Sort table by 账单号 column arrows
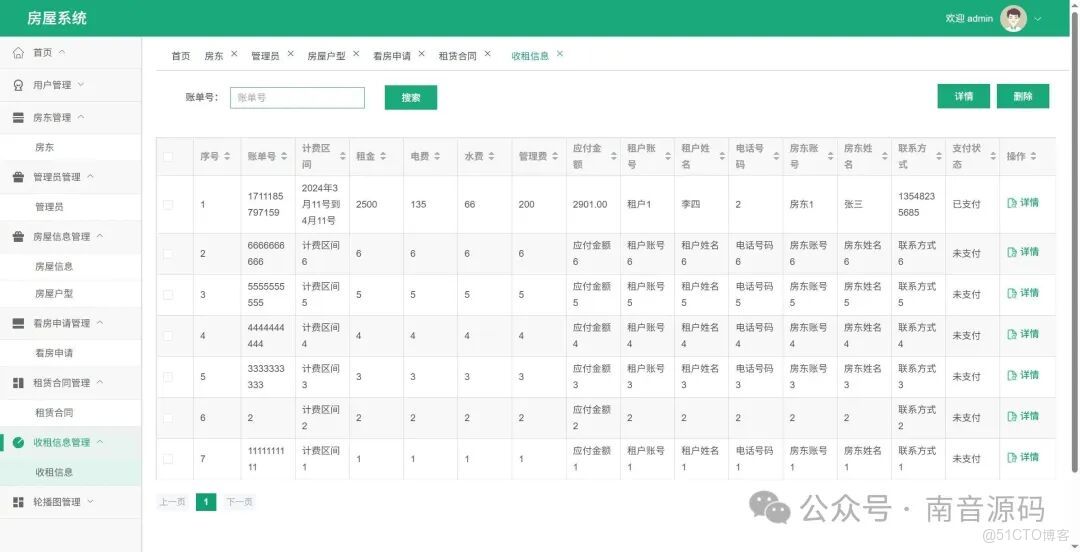1080x552 pixels. (x=284, y=156)
